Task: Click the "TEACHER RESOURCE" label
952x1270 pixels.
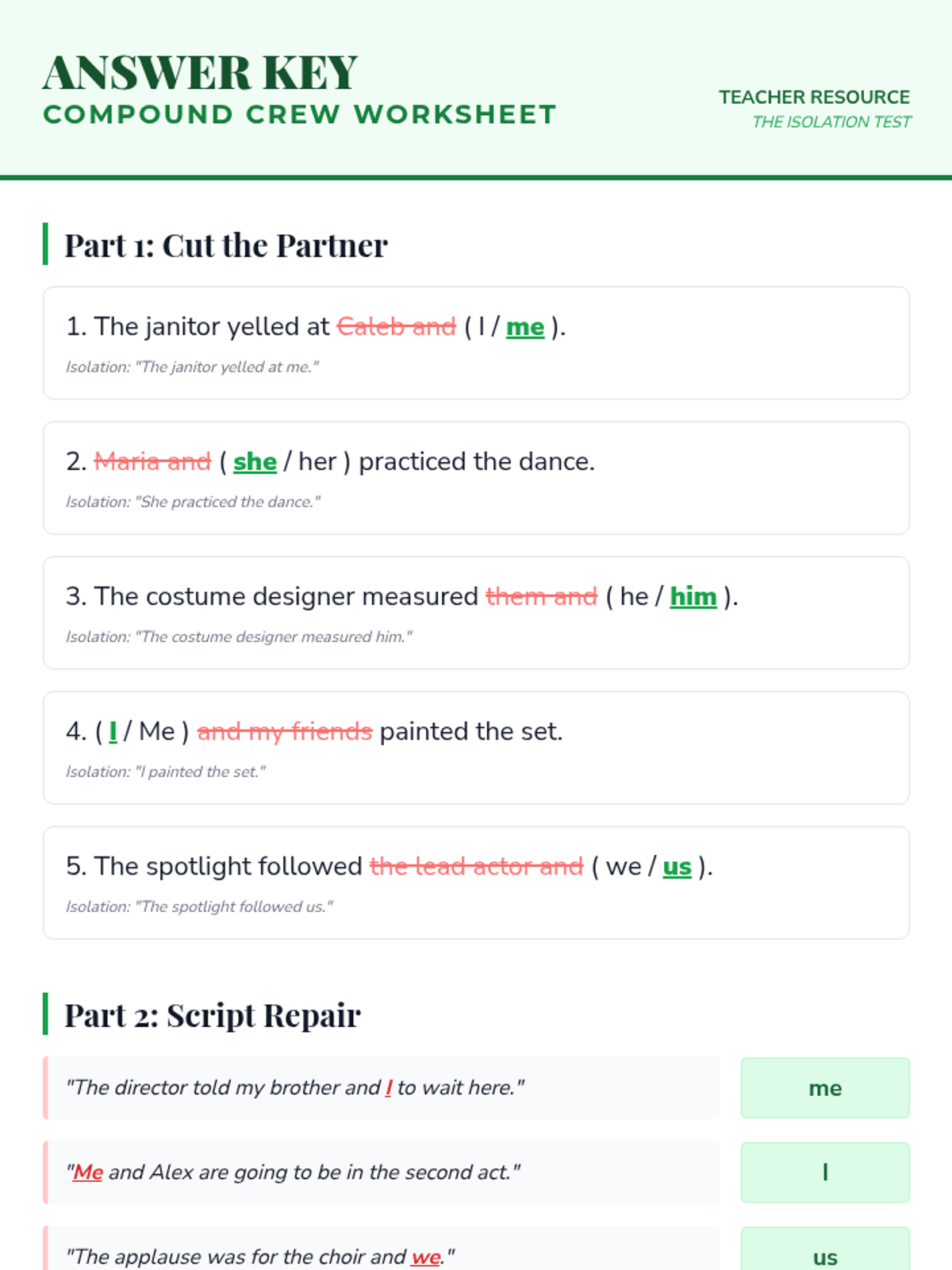Action: pyautogui.click(x=814, y=97)
